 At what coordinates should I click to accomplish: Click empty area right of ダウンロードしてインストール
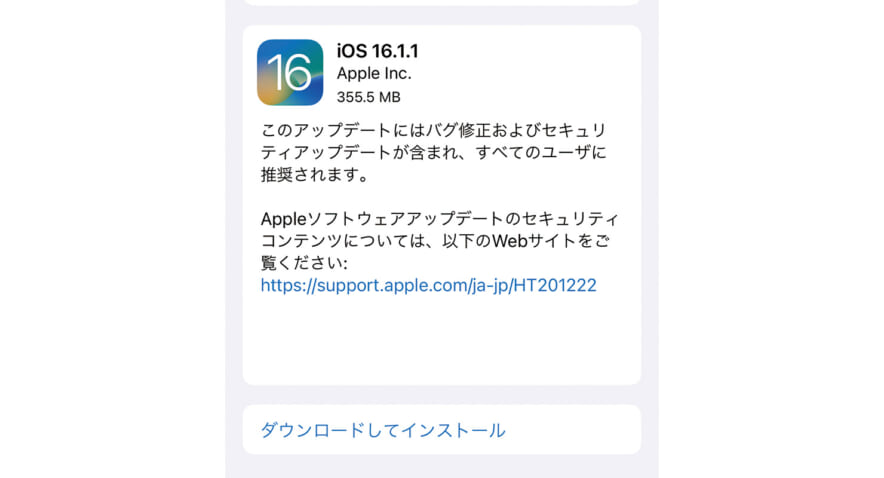point(572,430)
